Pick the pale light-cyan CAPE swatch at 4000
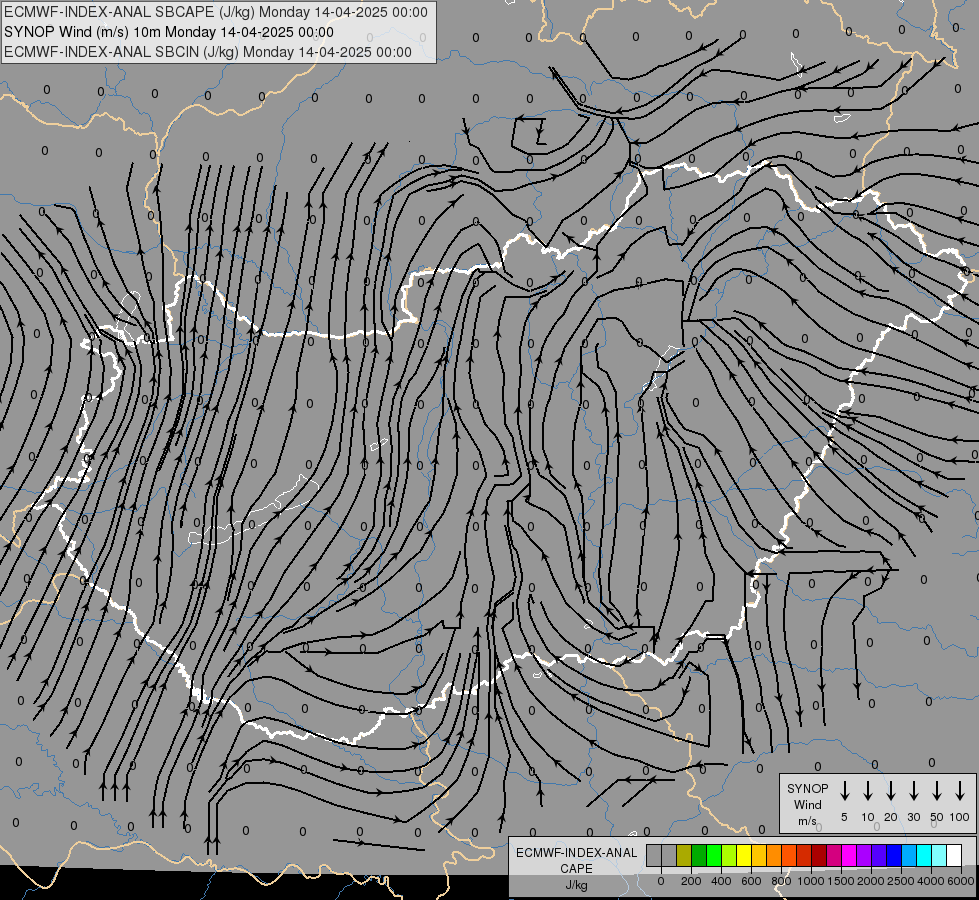The image size is (979, 900). tap(938, 855)
